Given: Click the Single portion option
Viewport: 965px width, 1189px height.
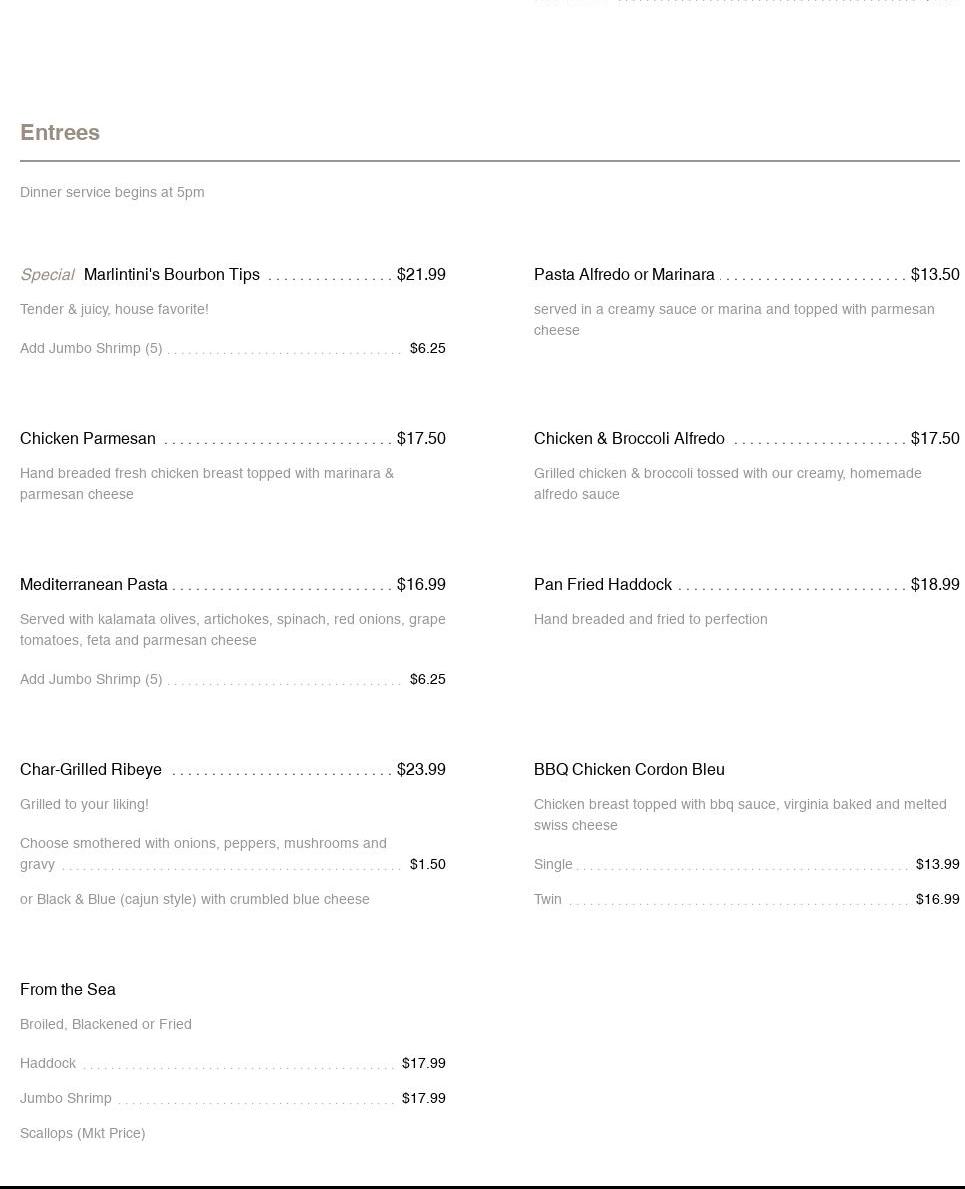Looking at the screenshot, I should [553, 865].
